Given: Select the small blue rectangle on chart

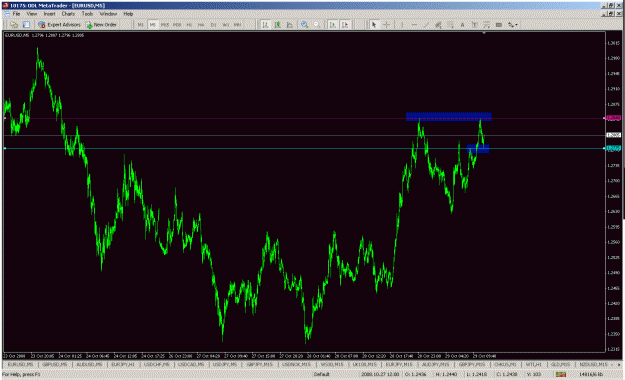Looking at the screenshot, I should point(478,149).
